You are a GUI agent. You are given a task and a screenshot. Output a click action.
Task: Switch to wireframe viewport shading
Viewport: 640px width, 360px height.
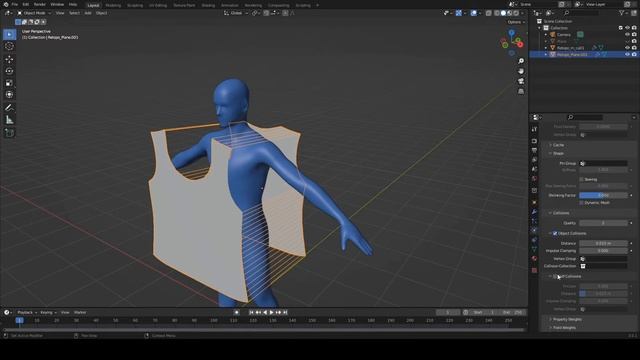497,13
